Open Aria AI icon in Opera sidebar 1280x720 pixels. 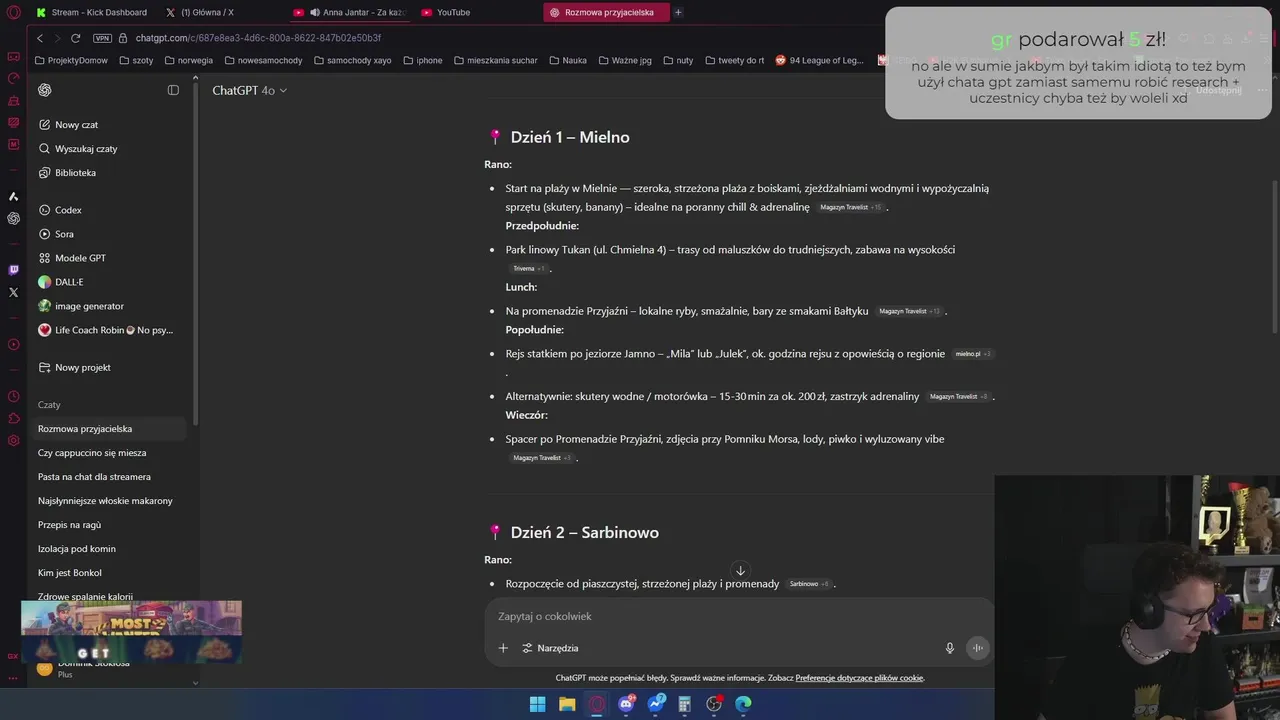click(13, 196)
